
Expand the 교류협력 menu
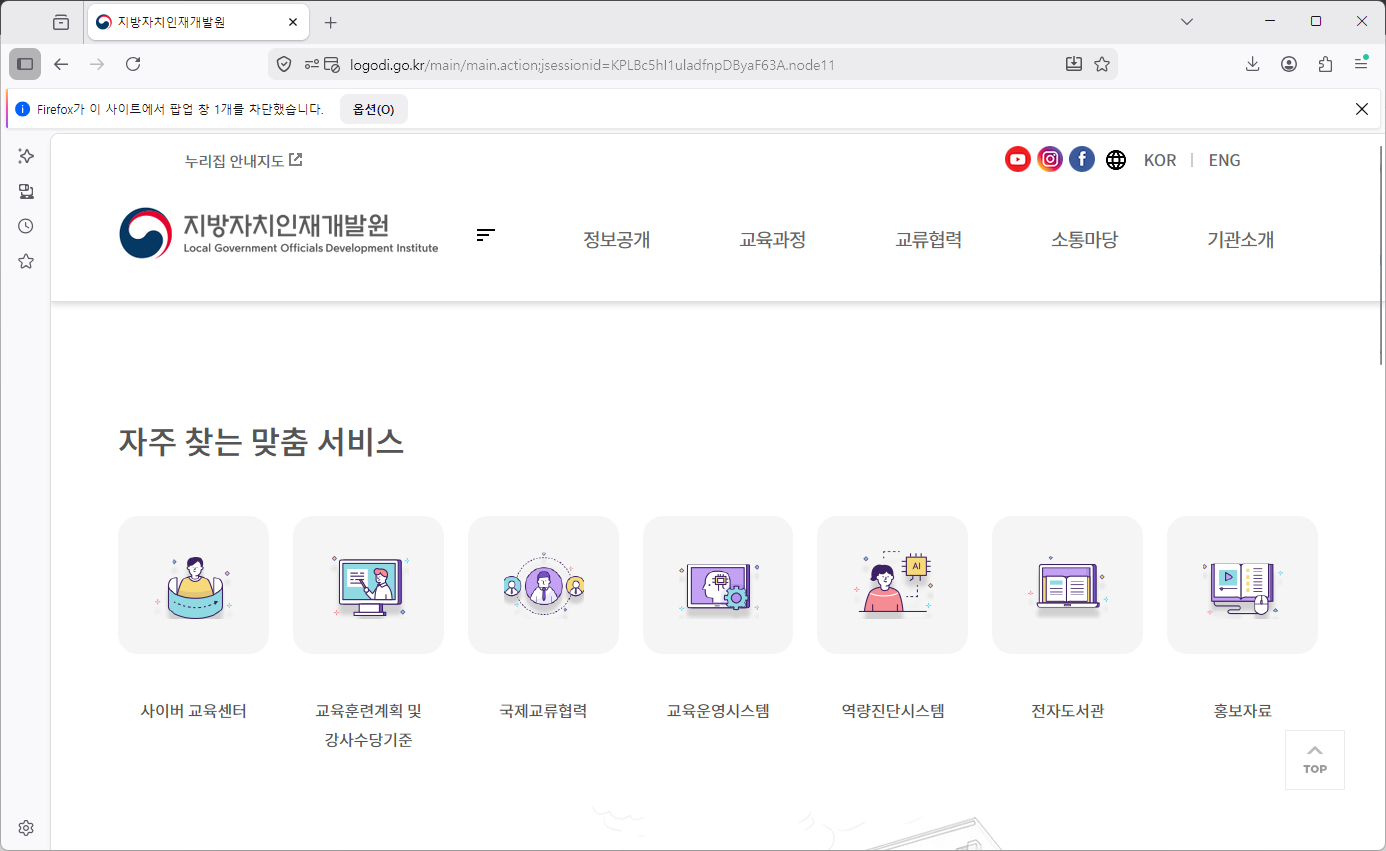point(929,240)
